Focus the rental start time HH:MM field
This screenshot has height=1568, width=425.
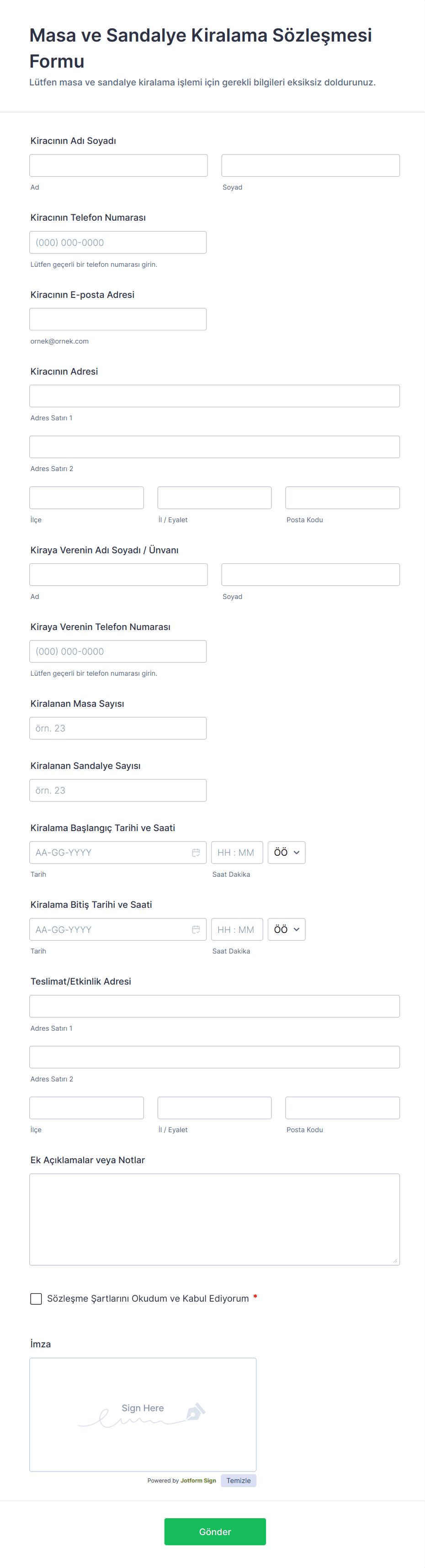coord(236,852)
